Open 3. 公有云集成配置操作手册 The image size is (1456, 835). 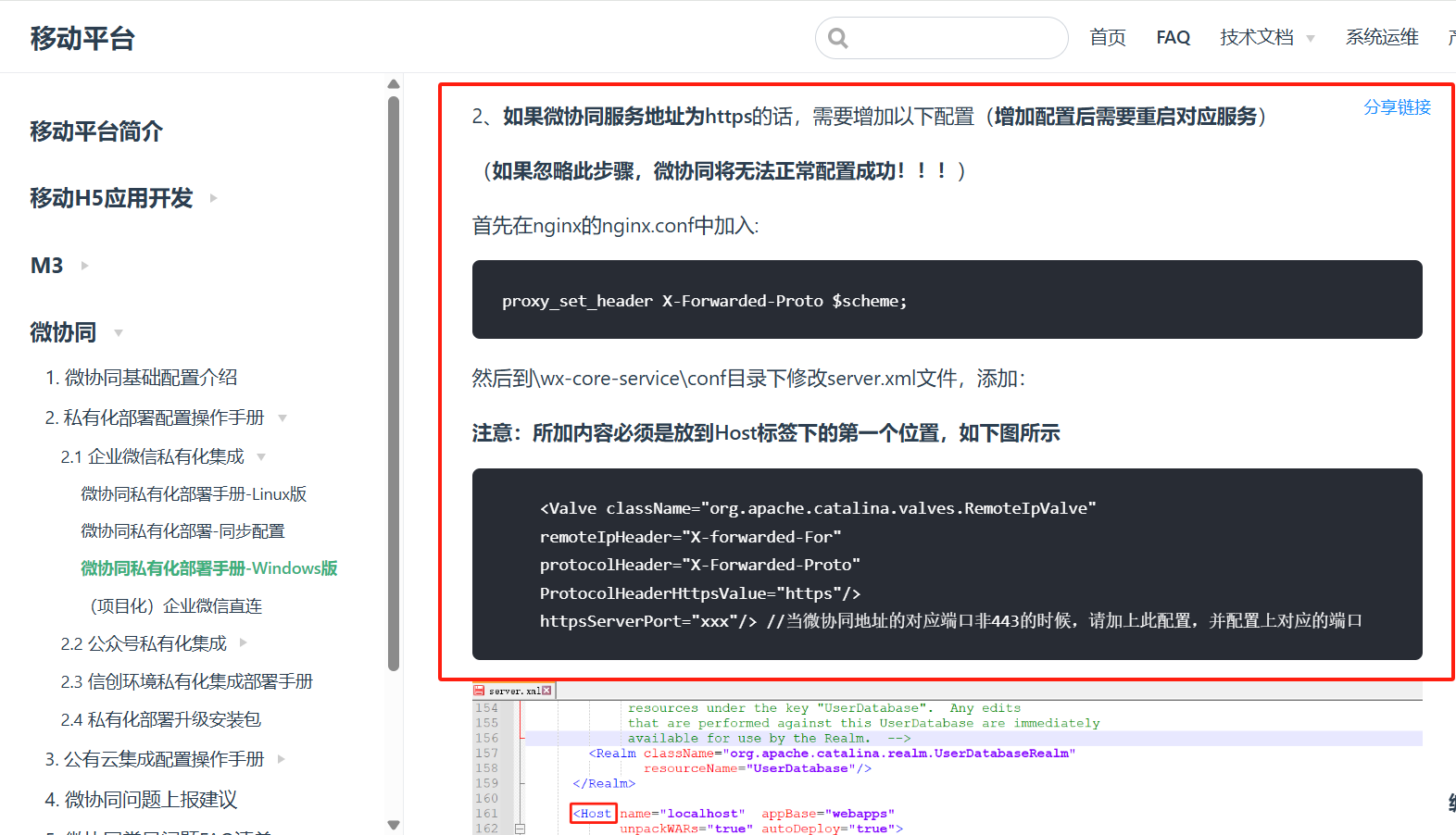coord(155,759)
